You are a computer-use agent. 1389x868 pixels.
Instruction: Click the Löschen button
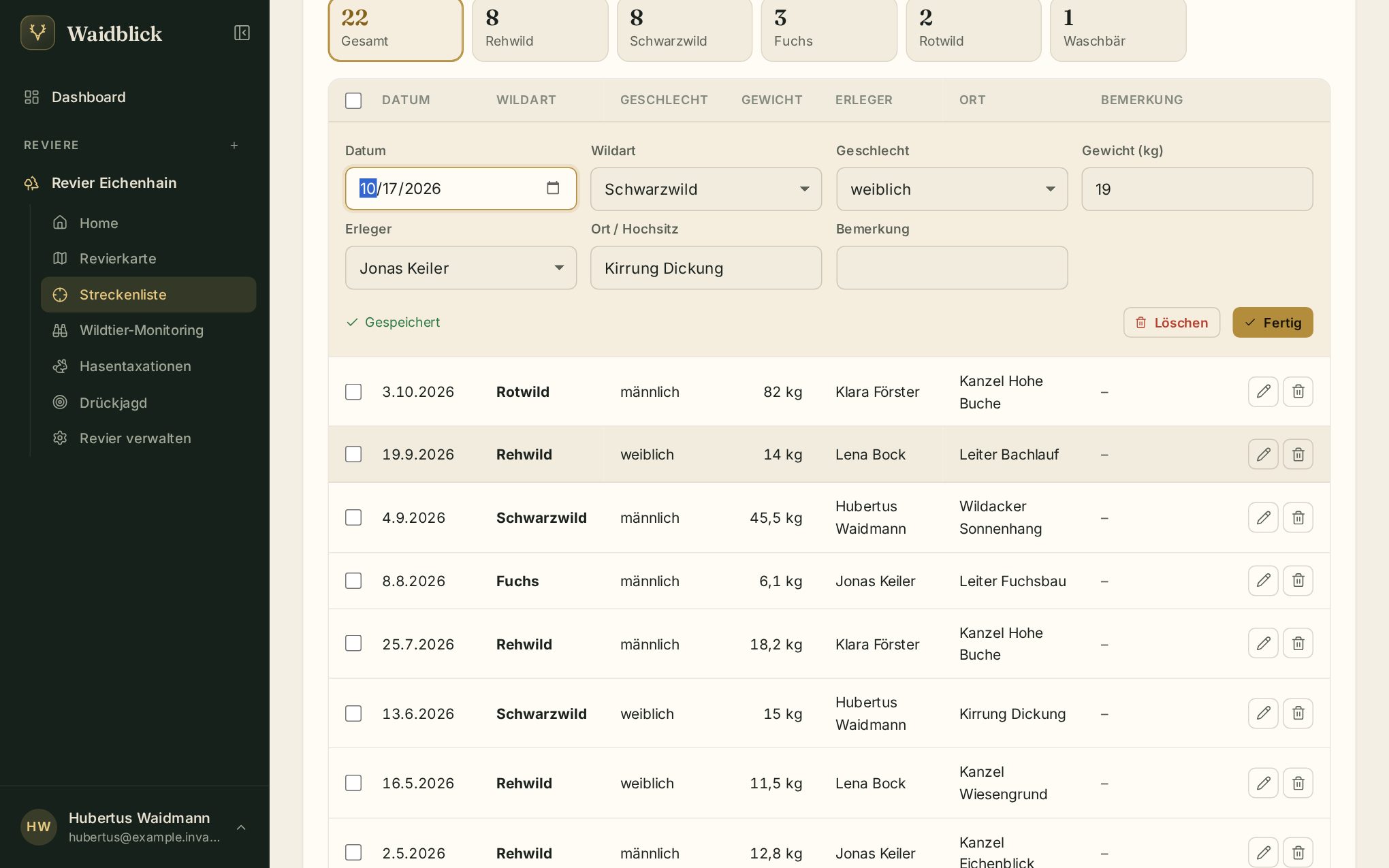pos(1171,322)
